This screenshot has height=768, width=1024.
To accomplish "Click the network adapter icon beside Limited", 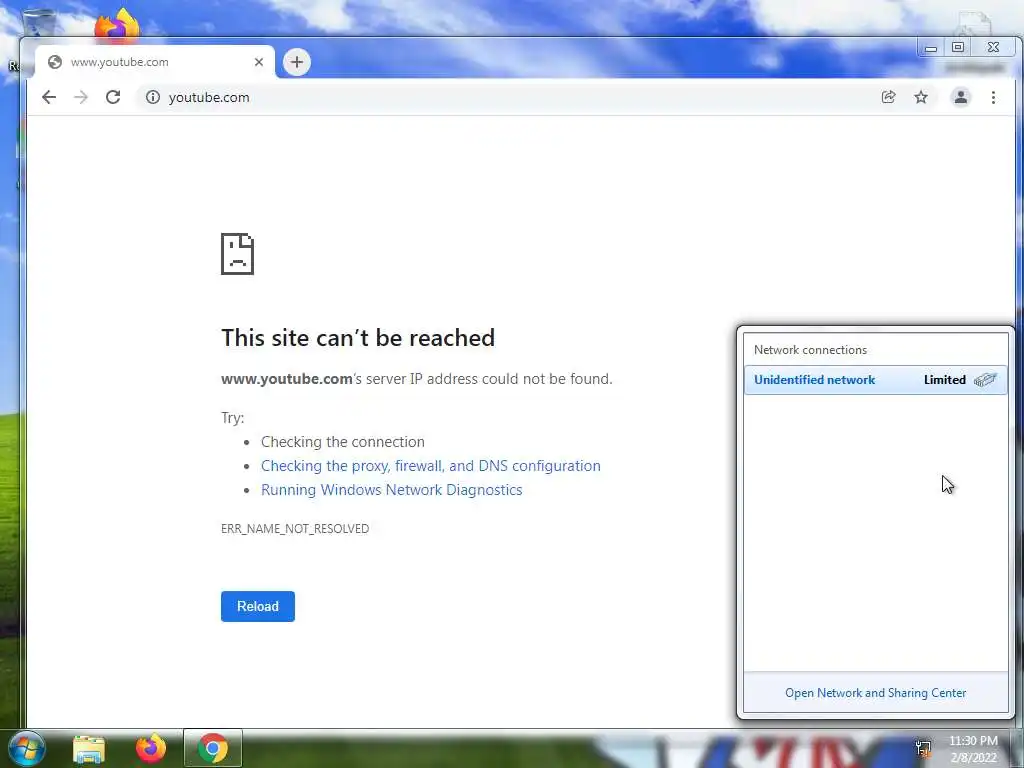I will click(985, 380).
